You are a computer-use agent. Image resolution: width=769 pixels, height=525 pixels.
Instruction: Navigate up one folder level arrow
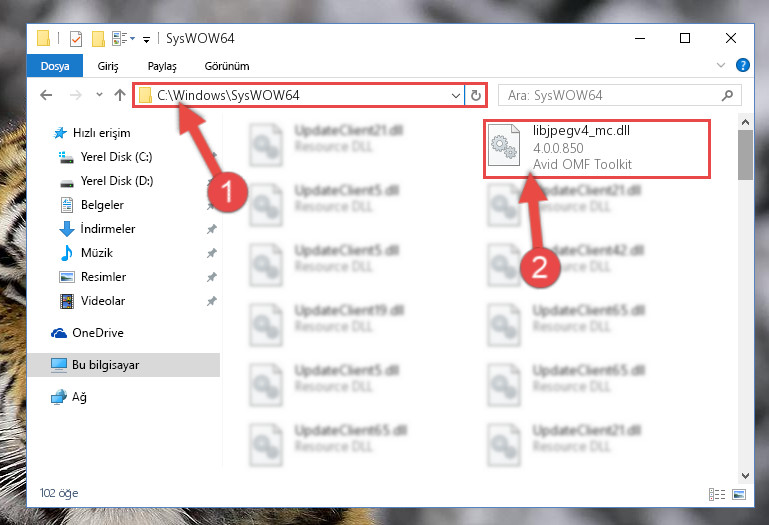[x=120, y=95]
